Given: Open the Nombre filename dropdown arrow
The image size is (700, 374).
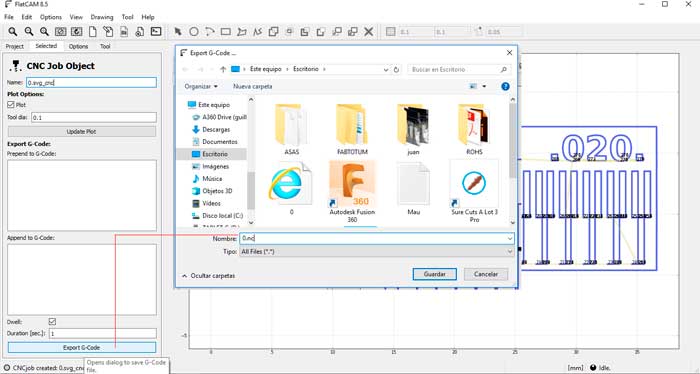Looking at the screenshot, I should (x=509, y=239).
